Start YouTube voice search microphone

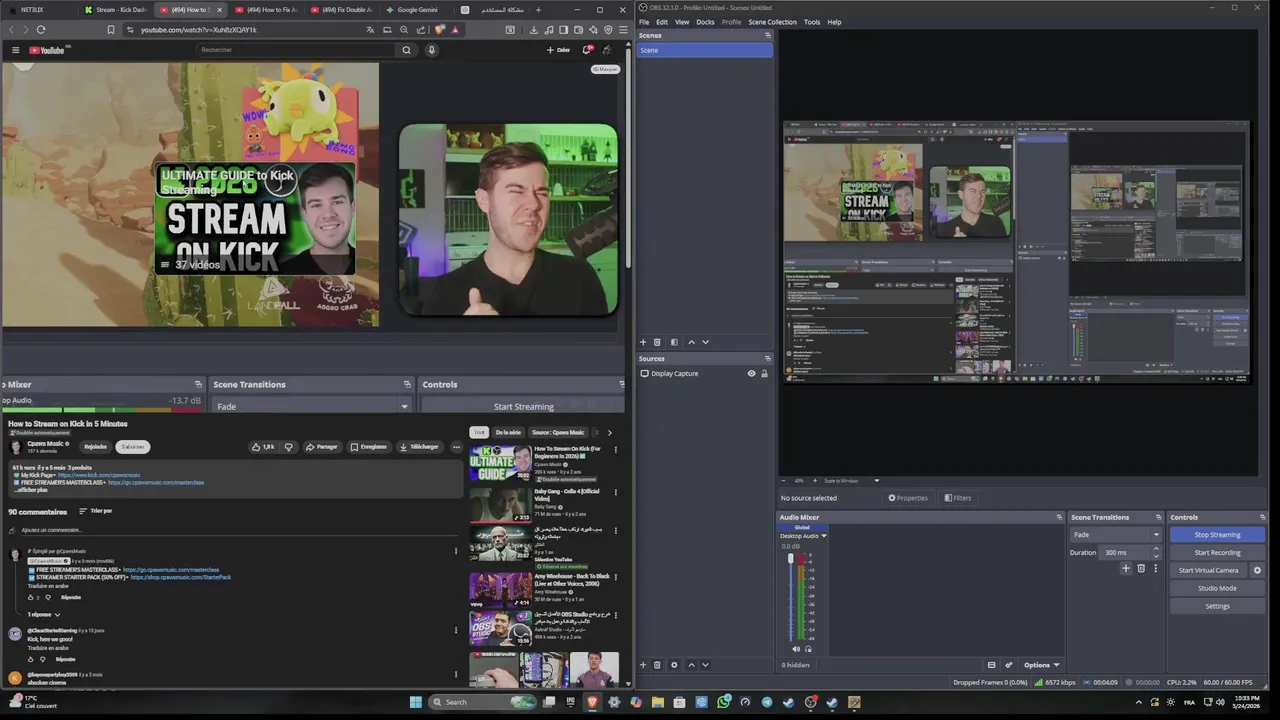[432, 50]
